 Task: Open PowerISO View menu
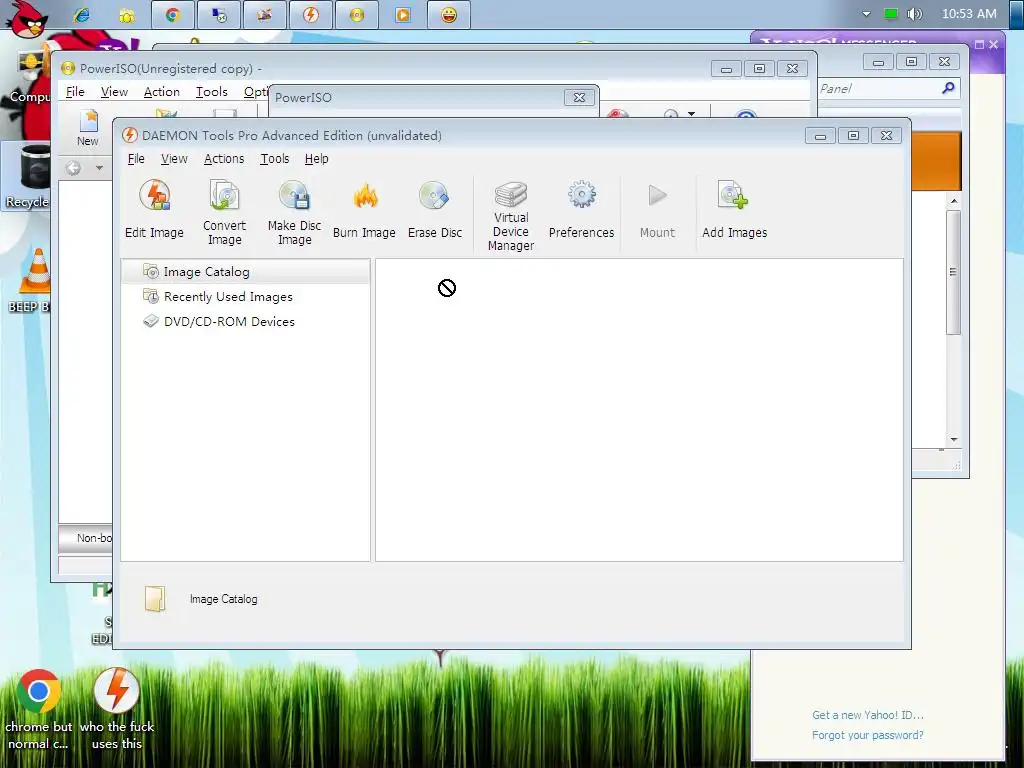(x=114, y=92)
